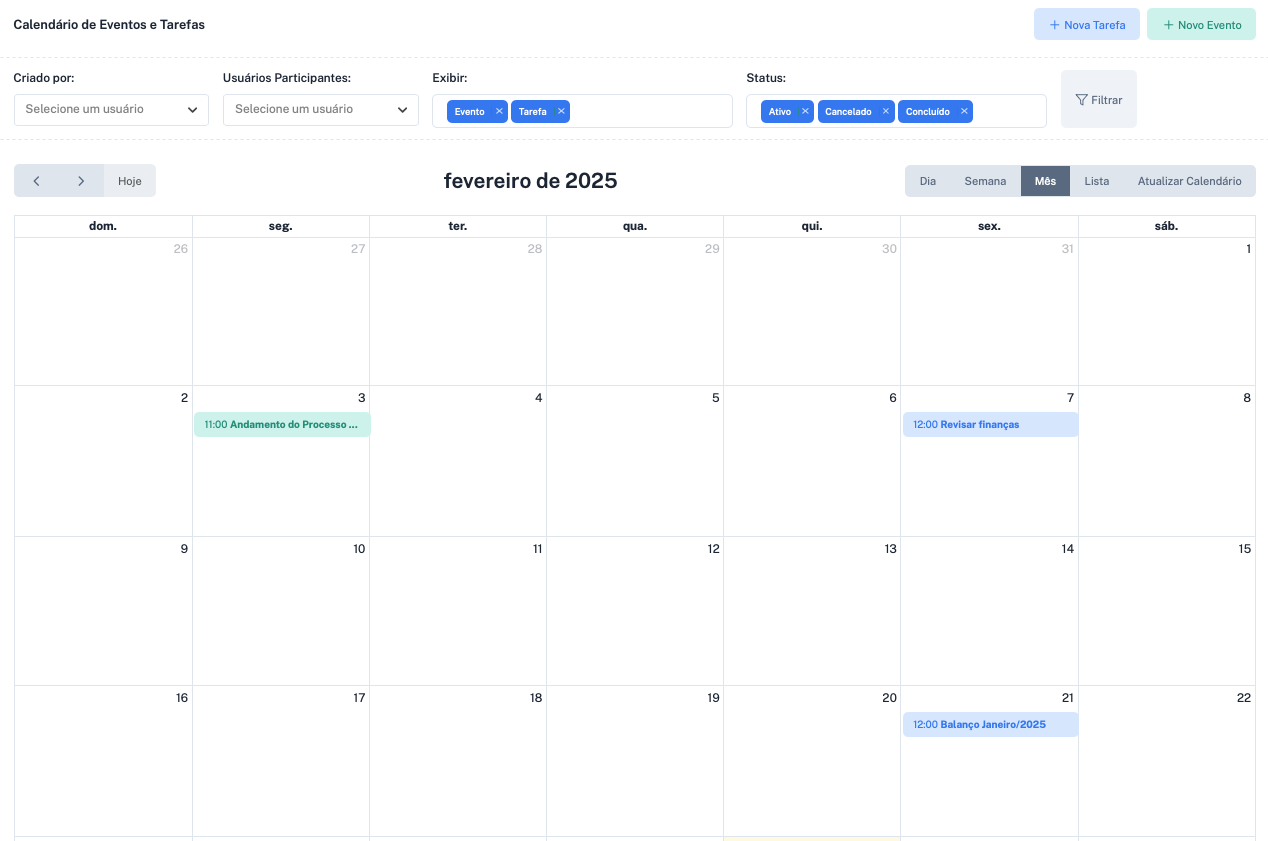Remove the Evento filter tag
Screen dimensions: 1268x841
(499, 112)
